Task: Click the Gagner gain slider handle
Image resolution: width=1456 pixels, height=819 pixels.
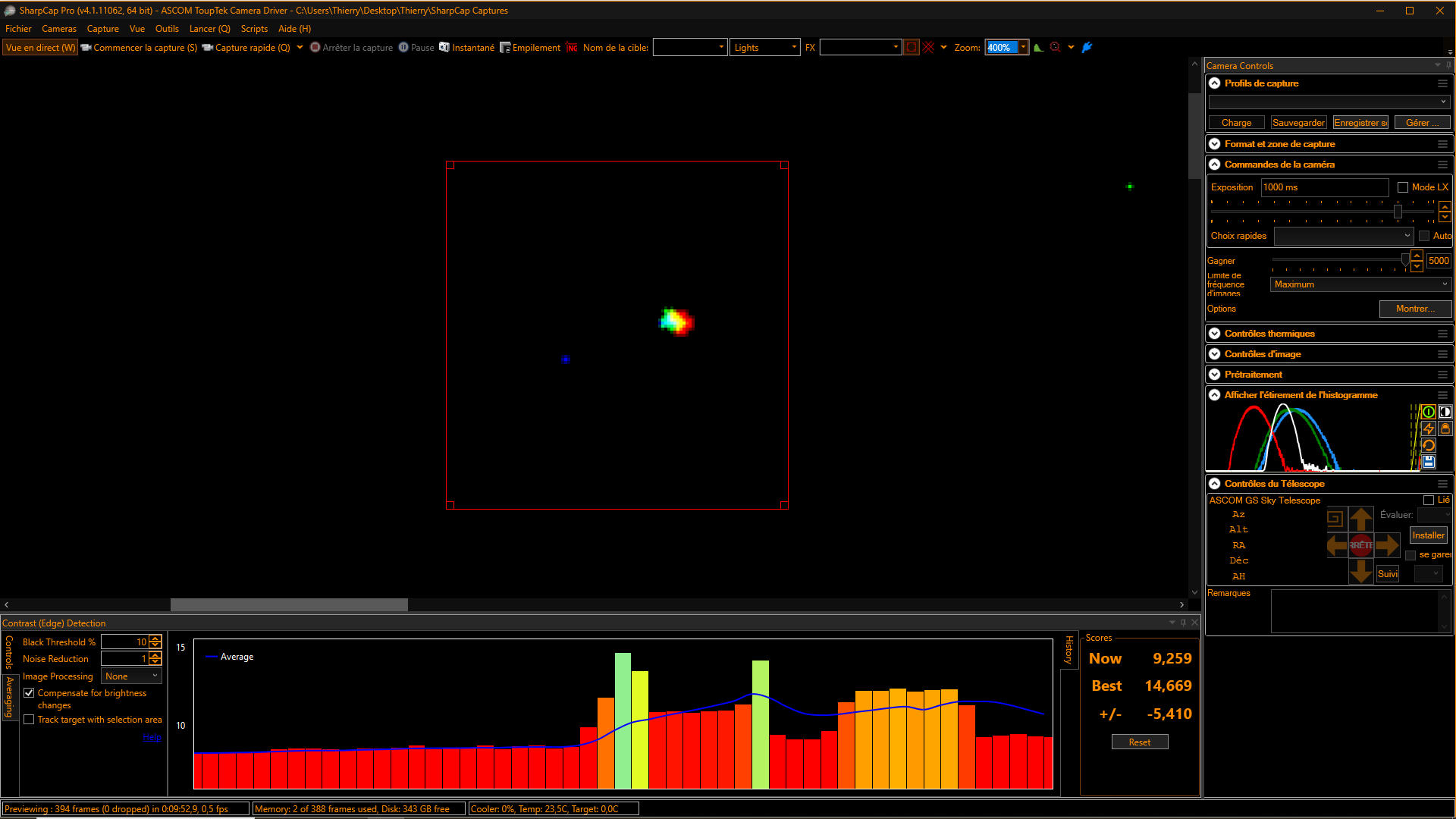Action: click(x=1405, y=260)
